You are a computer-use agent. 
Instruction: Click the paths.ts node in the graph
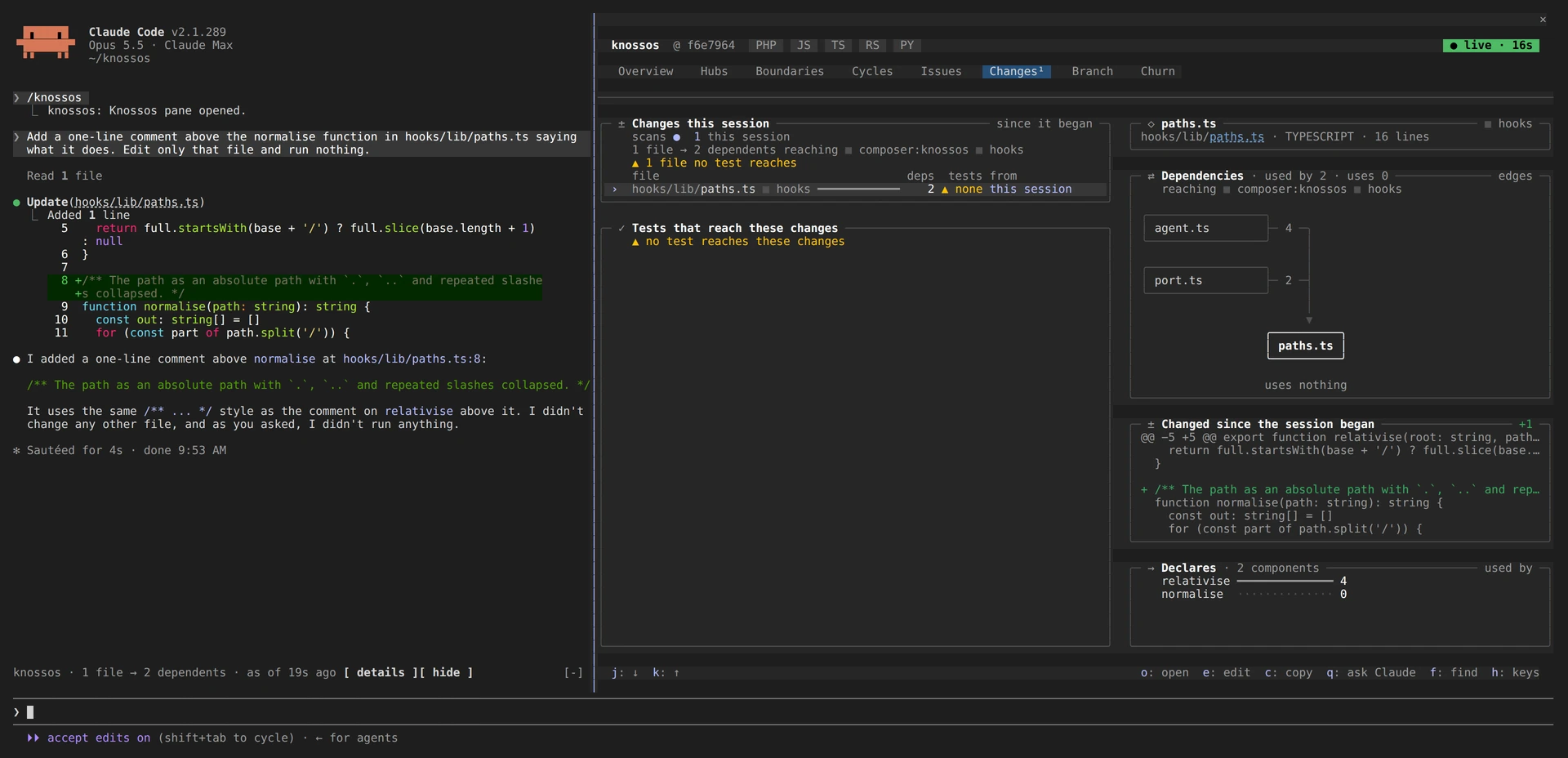click(1305, 346)
